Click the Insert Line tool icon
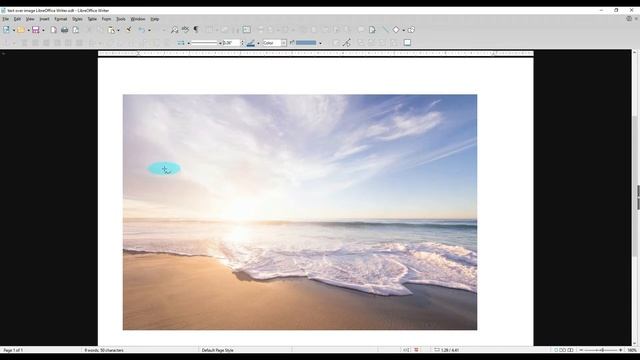The image size is (640, 360). pos(385,29)
